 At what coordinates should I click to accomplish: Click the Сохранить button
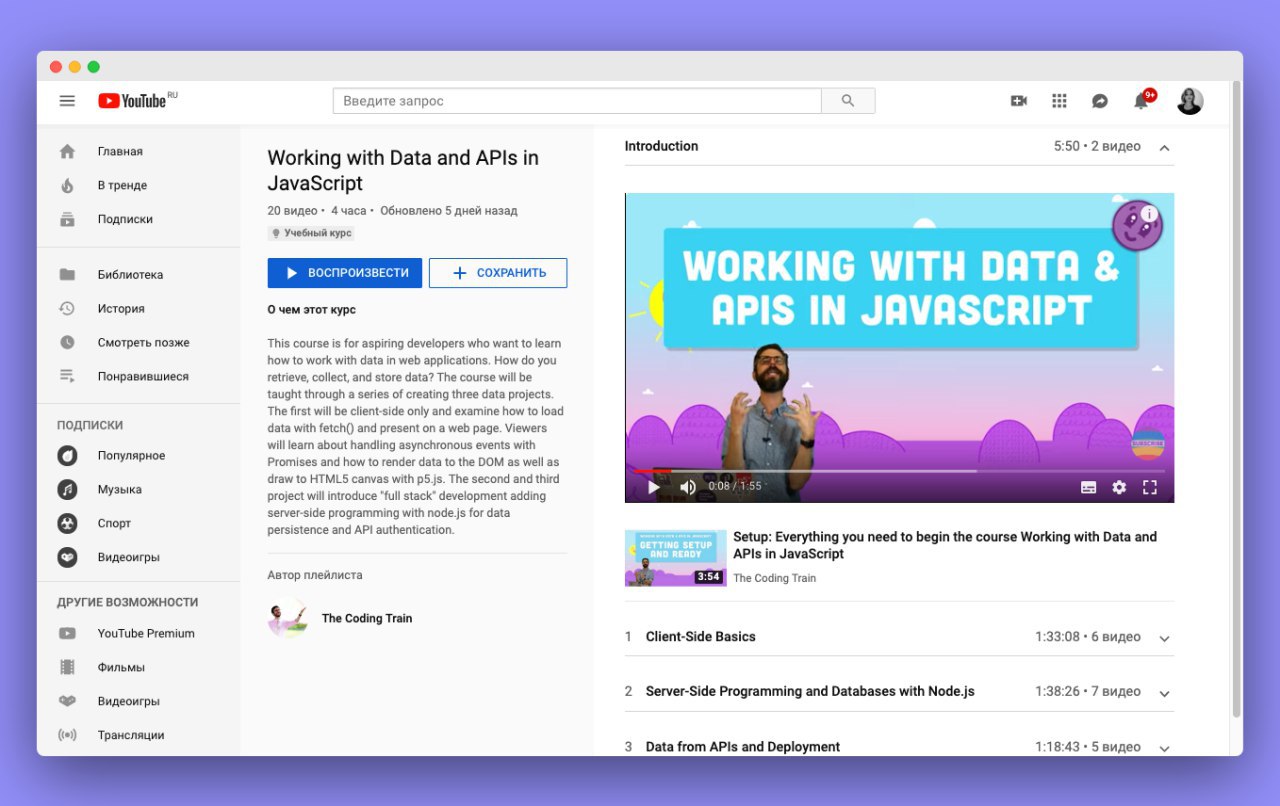pyautogui.click(x=498, y=273)
